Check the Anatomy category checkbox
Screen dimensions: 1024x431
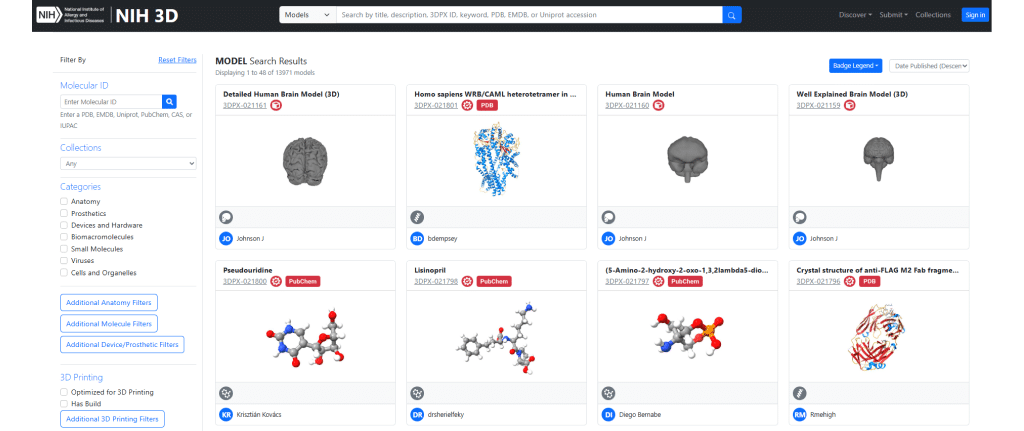[x=64, y=202]
